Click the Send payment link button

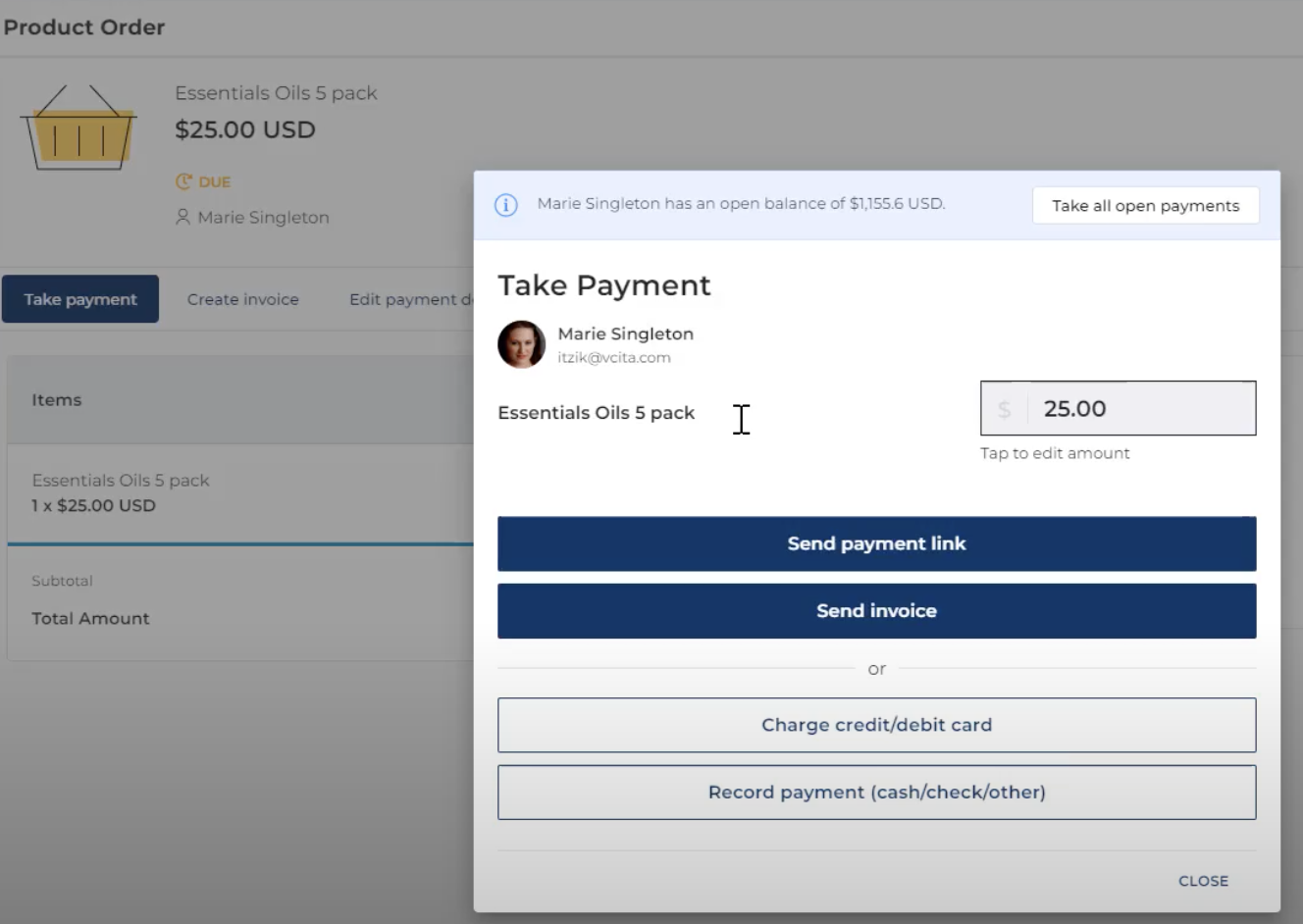pyautogui.click(x=876, y=543)
